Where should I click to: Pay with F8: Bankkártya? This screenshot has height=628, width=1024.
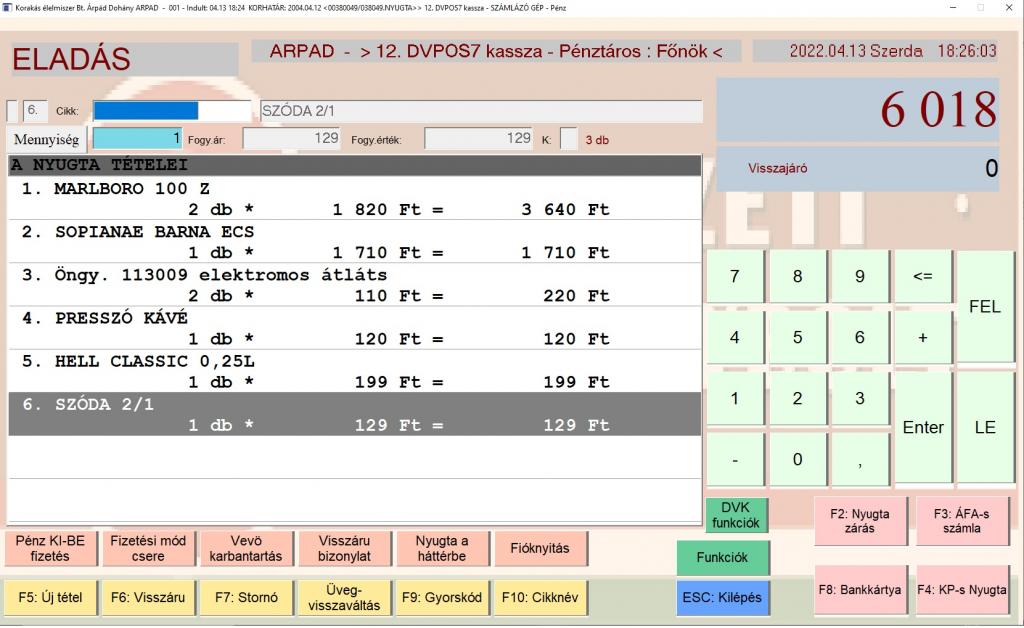[860, 590]
